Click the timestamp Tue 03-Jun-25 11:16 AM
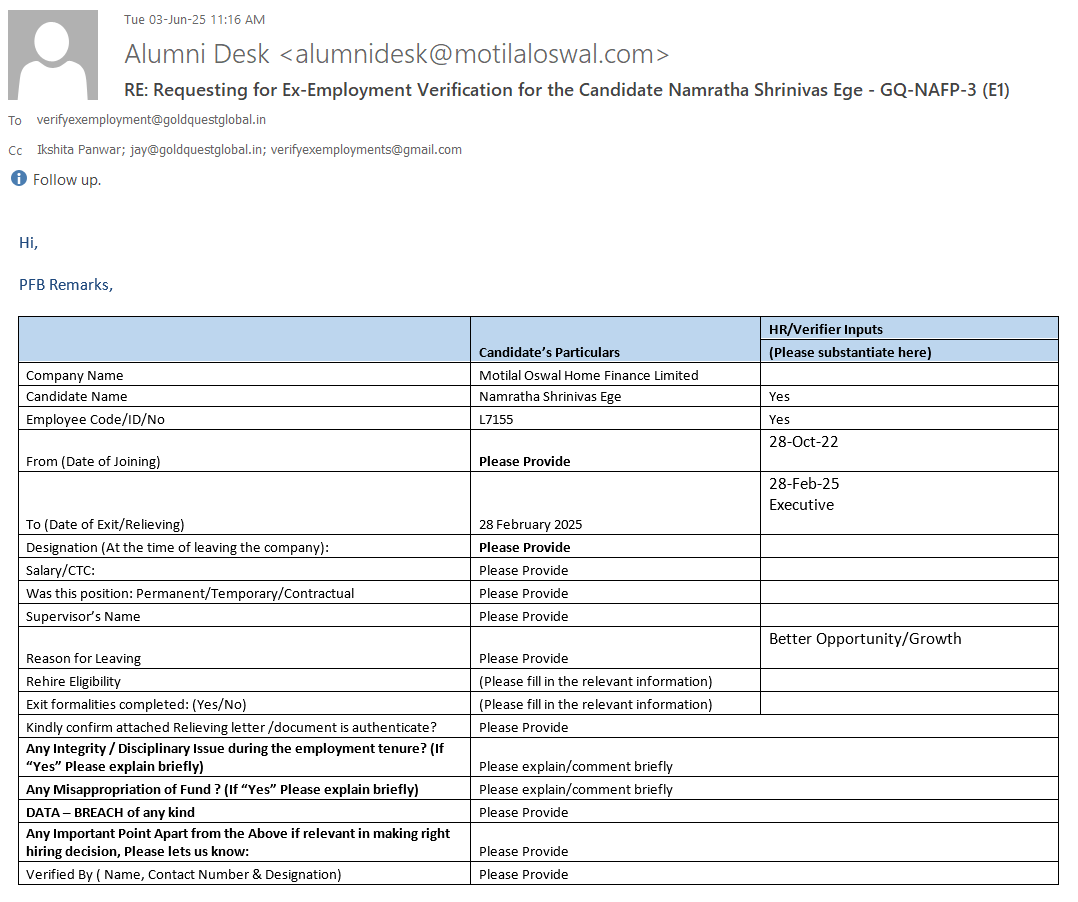Screen dimensions: 1078x902 [195, 19]
